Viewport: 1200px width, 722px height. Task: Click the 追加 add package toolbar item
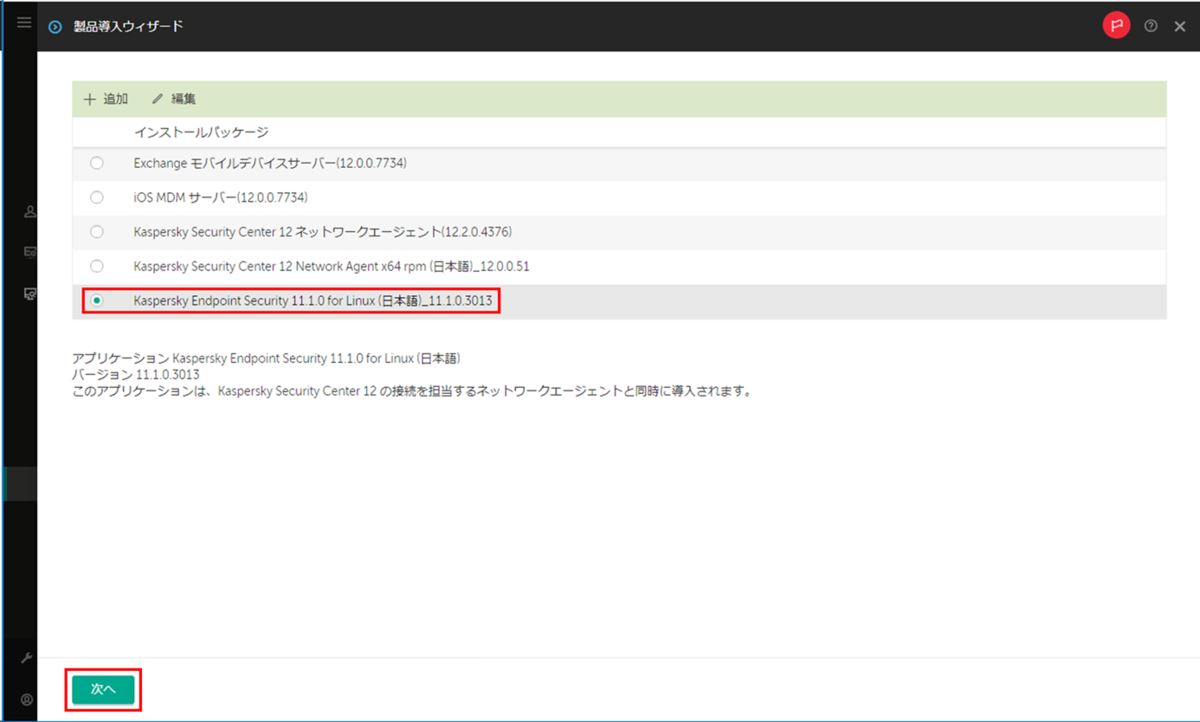(x=106, y=98)
